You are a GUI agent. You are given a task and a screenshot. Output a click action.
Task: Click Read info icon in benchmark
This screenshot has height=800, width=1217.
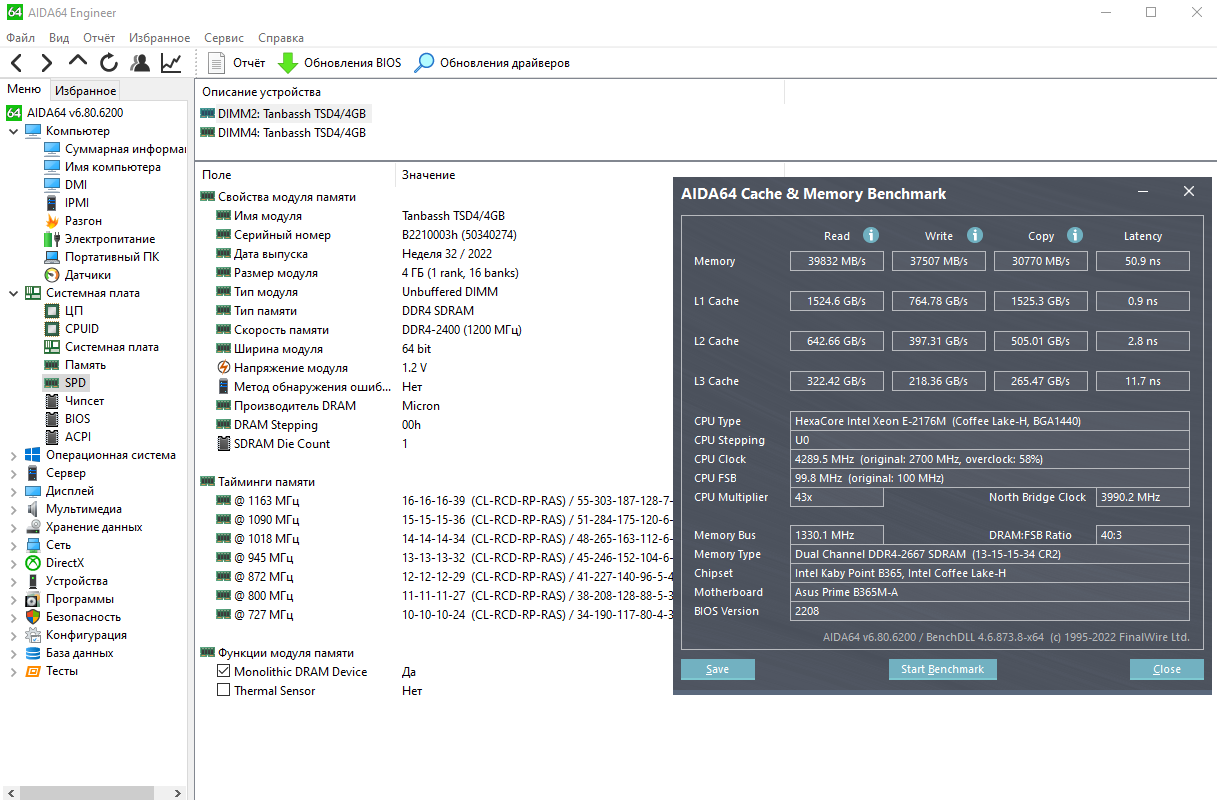pyautogui.click(x=871, y=235)
